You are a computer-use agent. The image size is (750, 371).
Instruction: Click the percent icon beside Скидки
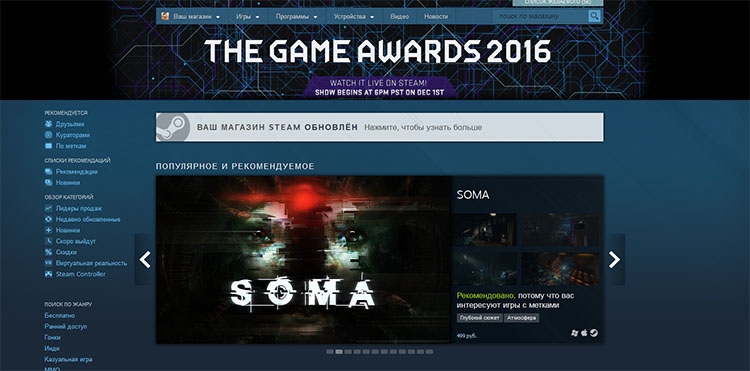pyautogui.click(x=48, y=252)
